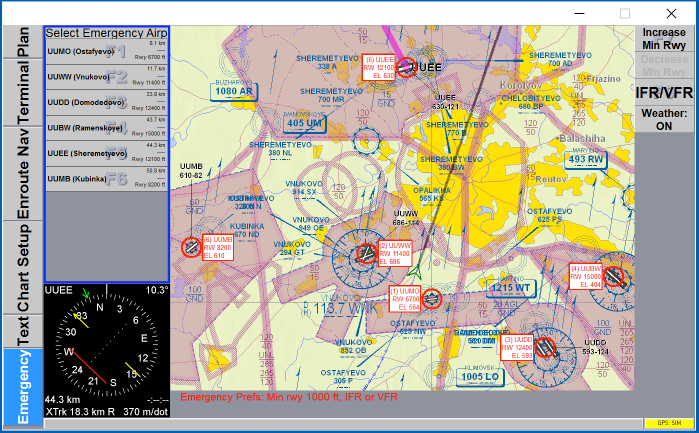This screenshot has height=433, width=699.
Task: Click the UUBW Ramenskoye airport symbol on map
Action: 614,277
